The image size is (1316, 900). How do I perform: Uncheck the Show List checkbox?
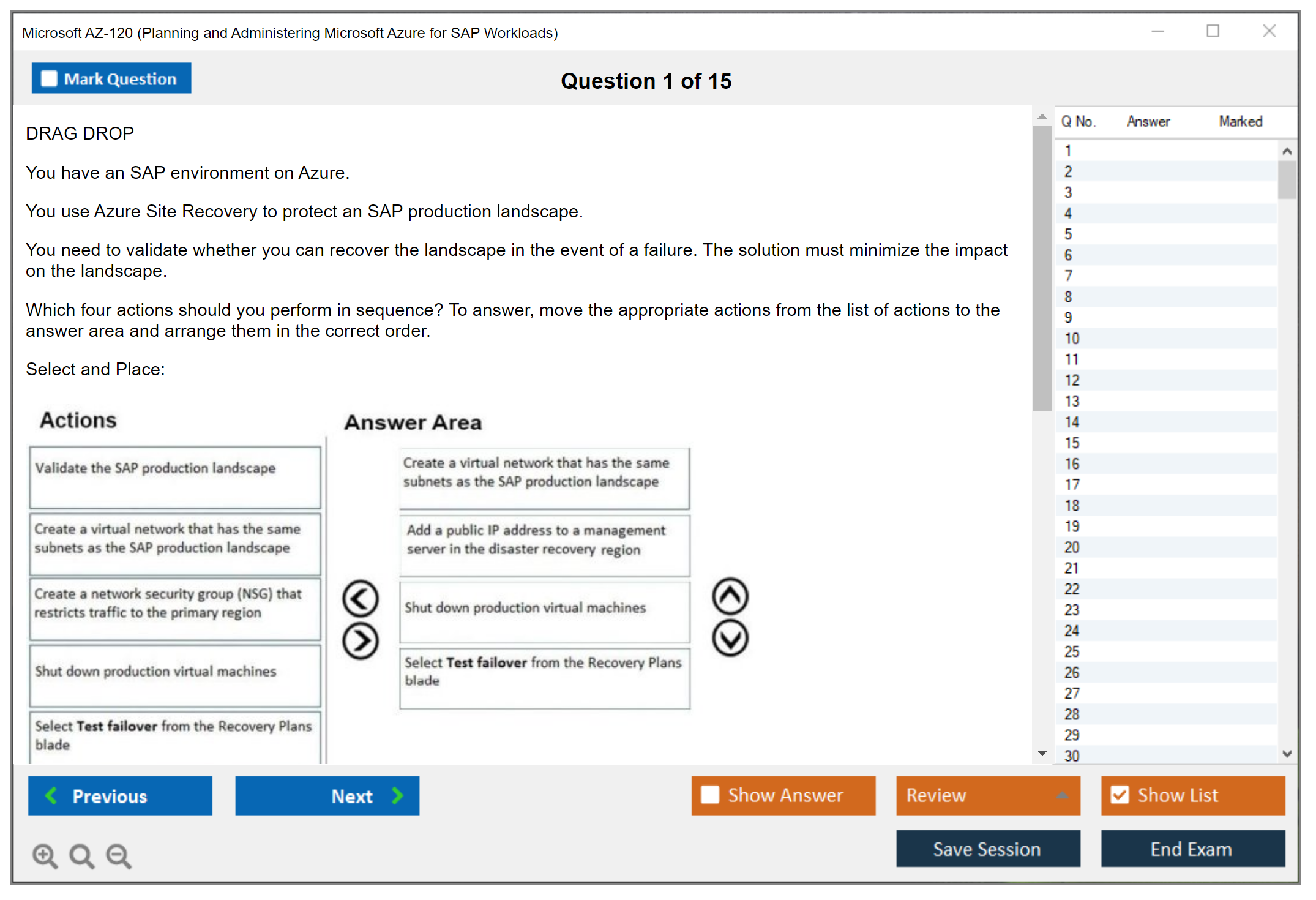(x=1120, y=795)
